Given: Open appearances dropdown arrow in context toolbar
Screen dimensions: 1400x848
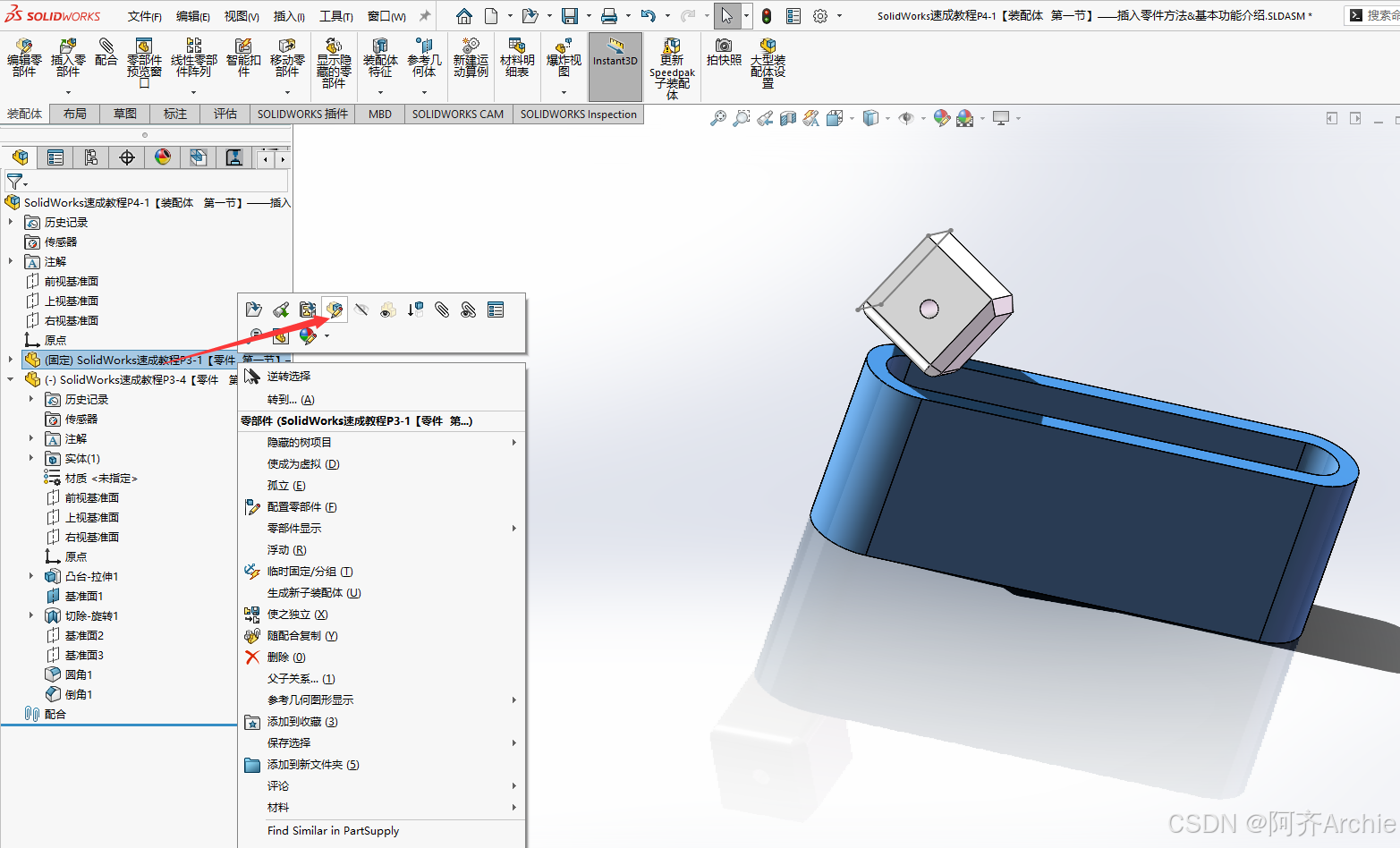Looking at the screenshot, I should click(x=327, y=336).
